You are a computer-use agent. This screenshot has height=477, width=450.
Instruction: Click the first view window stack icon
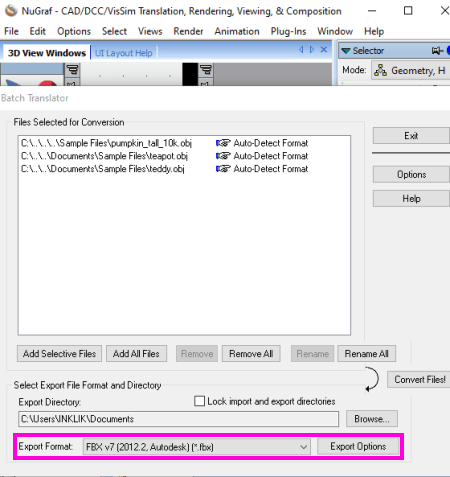point(72,70)
